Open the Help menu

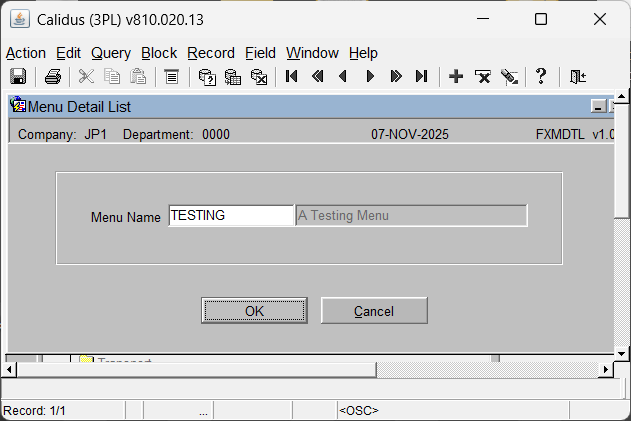tap(363, 53)
